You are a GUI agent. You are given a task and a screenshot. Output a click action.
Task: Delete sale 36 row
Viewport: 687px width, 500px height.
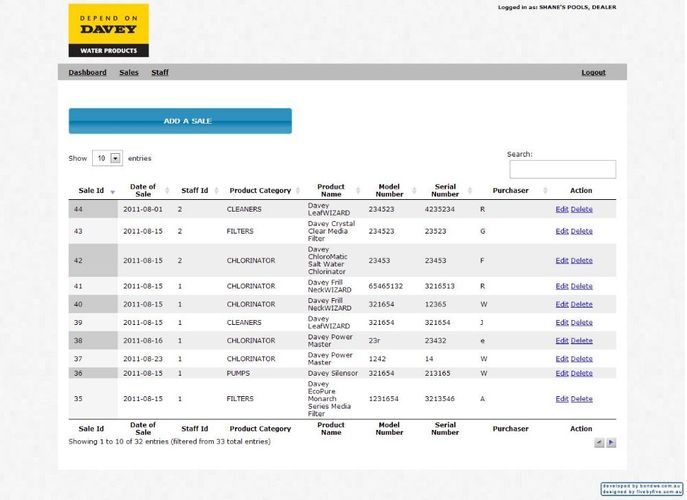click(581, 373)
